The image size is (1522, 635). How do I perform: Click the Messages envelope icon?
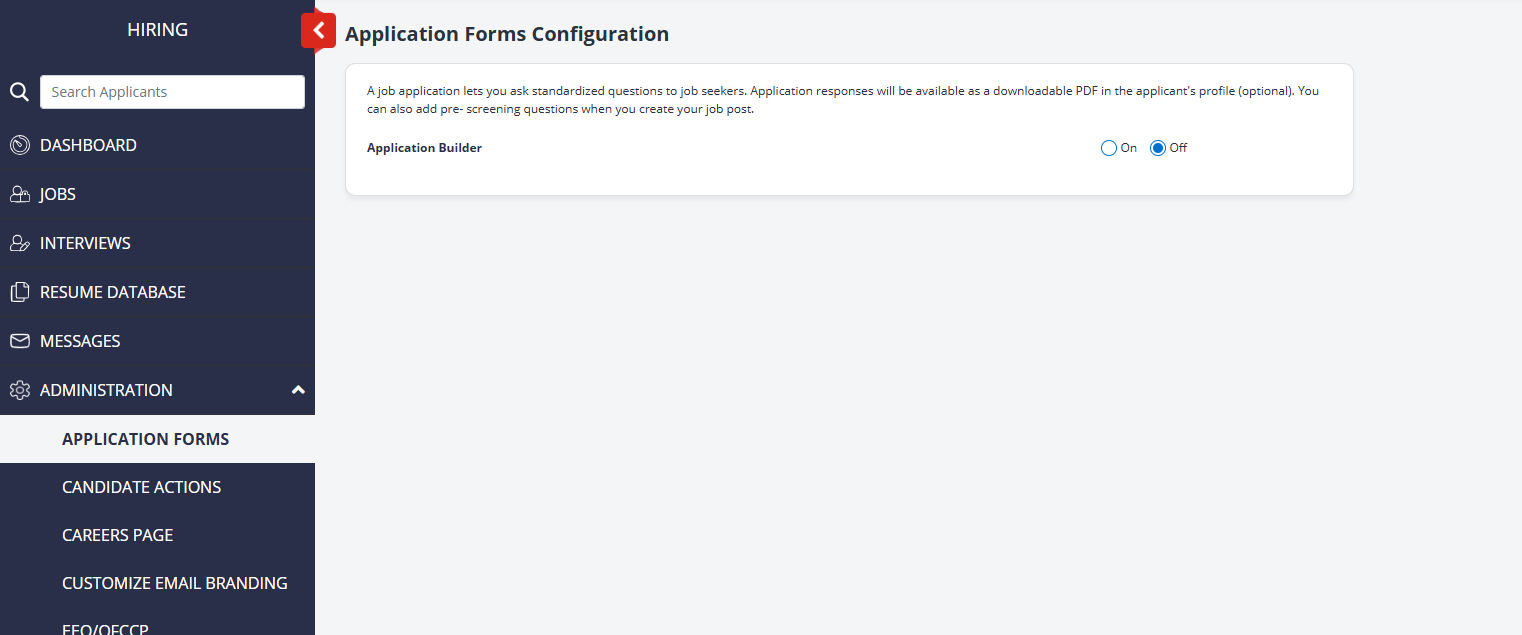click(19, 341)
